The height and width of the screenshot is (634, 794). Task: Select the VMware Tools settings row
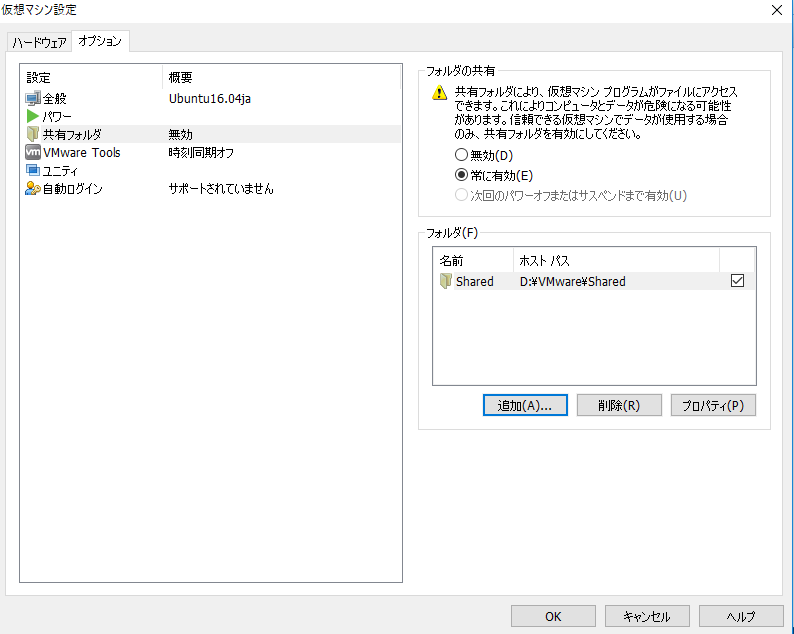(x=213, y=152)
